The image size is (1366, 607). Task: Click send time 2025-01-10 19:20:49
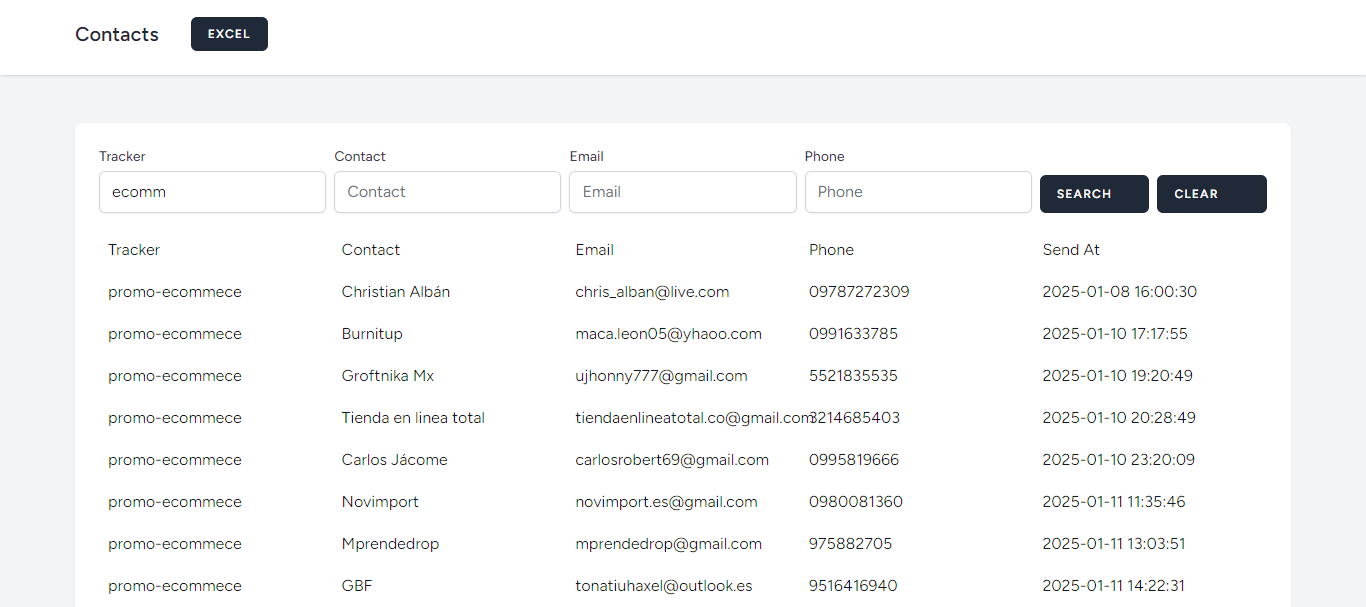point(1118,376)
